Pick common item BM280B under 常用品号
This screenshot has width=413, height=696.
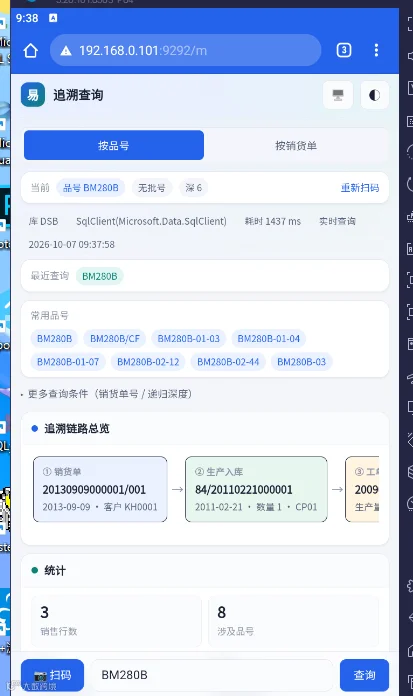click(54, 339)
